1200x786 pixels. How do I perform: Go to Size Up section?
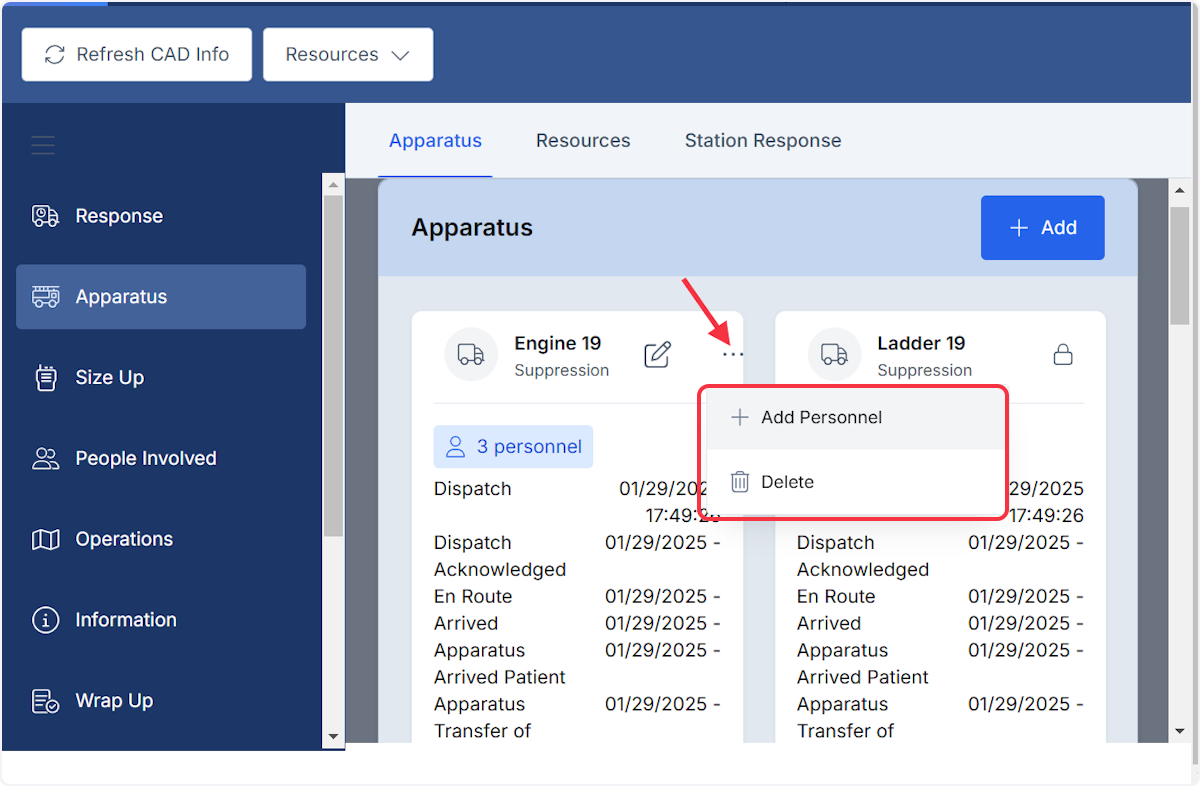pos(161,377)
